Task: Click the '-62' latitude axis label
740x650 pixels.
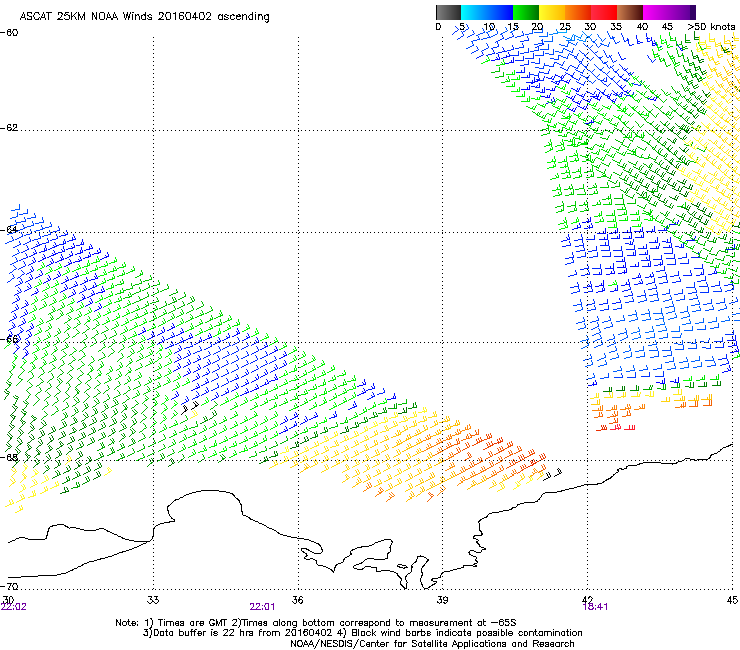Action: coord(9,128)
